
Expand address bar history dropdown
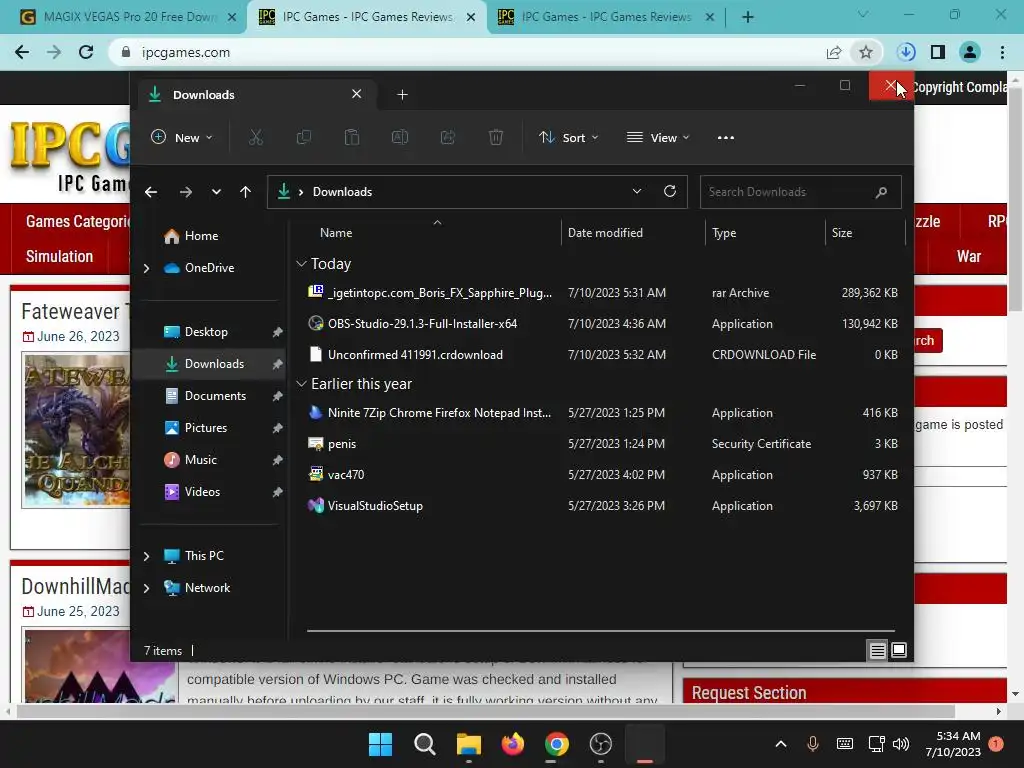(637, 191)
